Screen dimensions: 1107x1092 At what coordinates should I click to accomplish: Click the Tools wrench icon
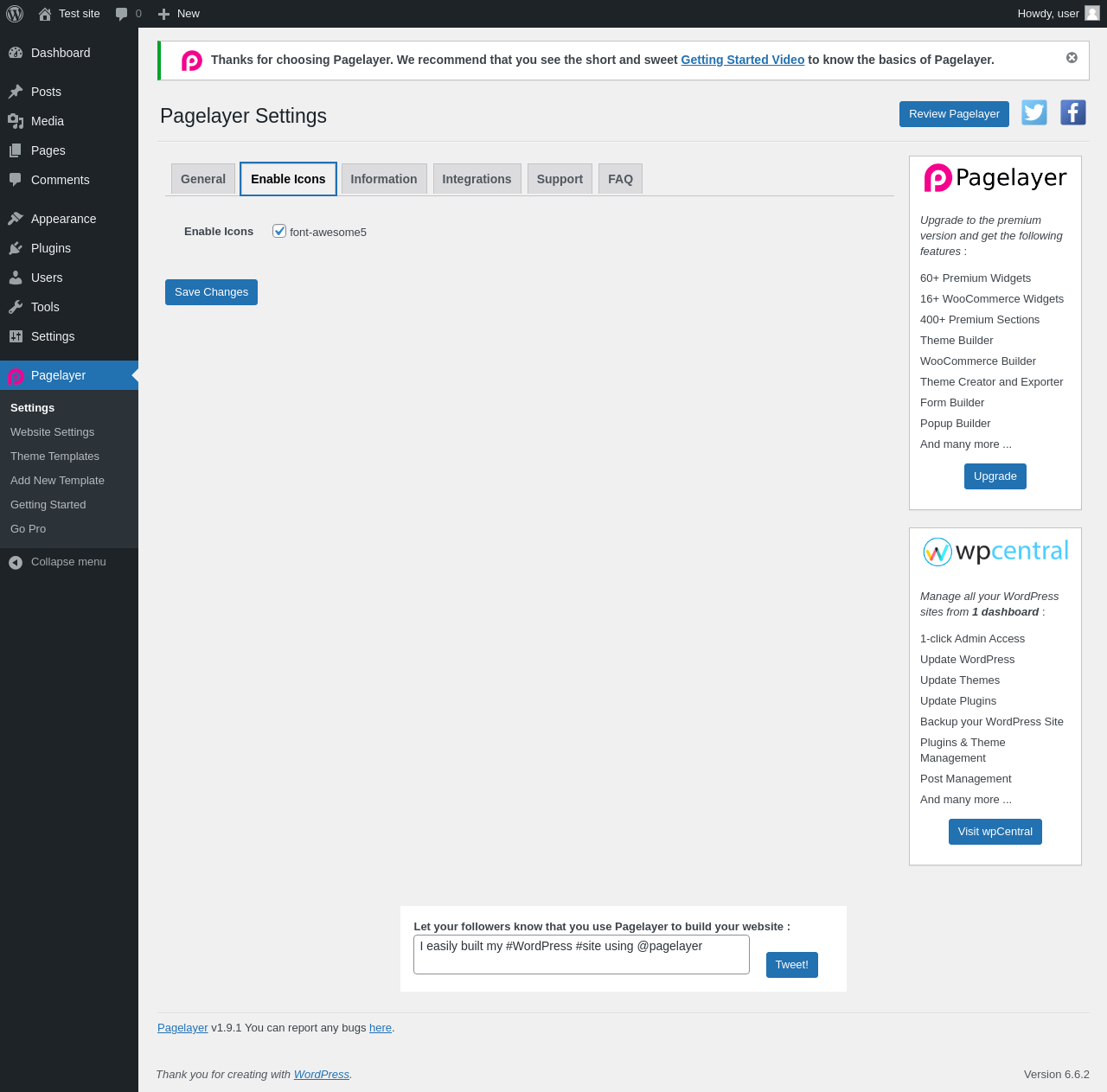point(16,307)
